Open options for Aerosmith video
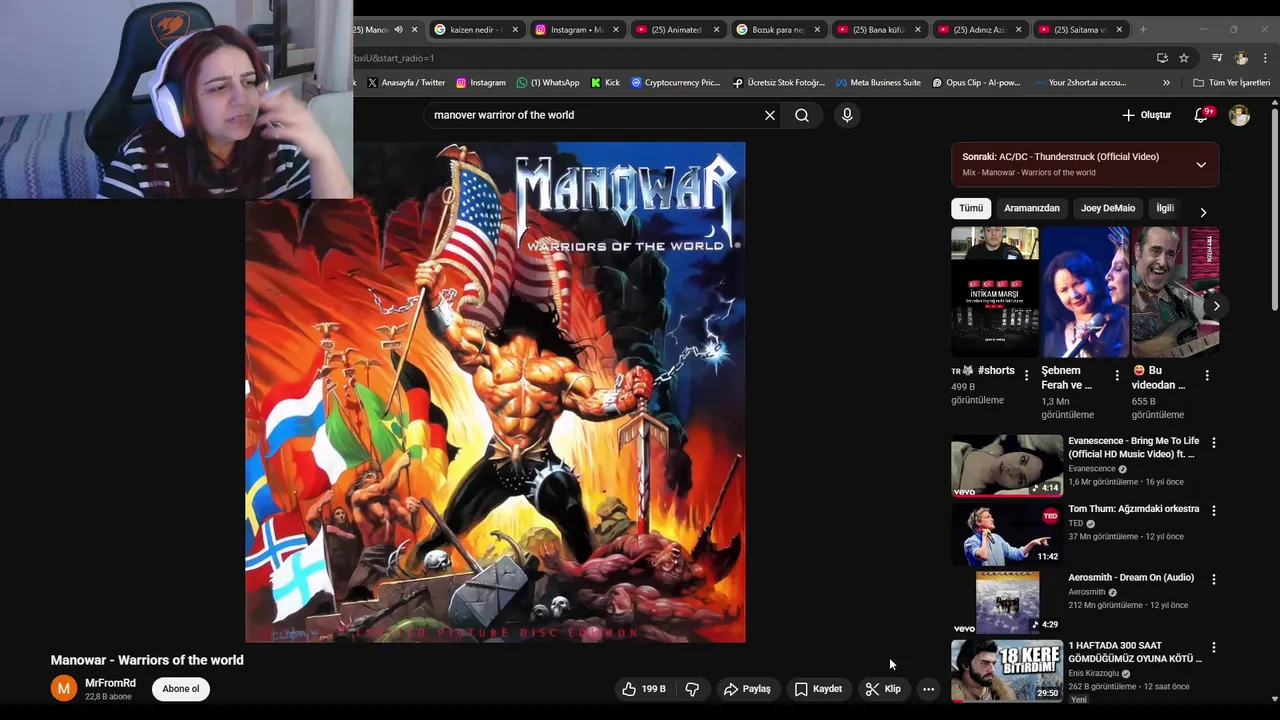Screen dimensions: 1280x720 [1214, 579]
